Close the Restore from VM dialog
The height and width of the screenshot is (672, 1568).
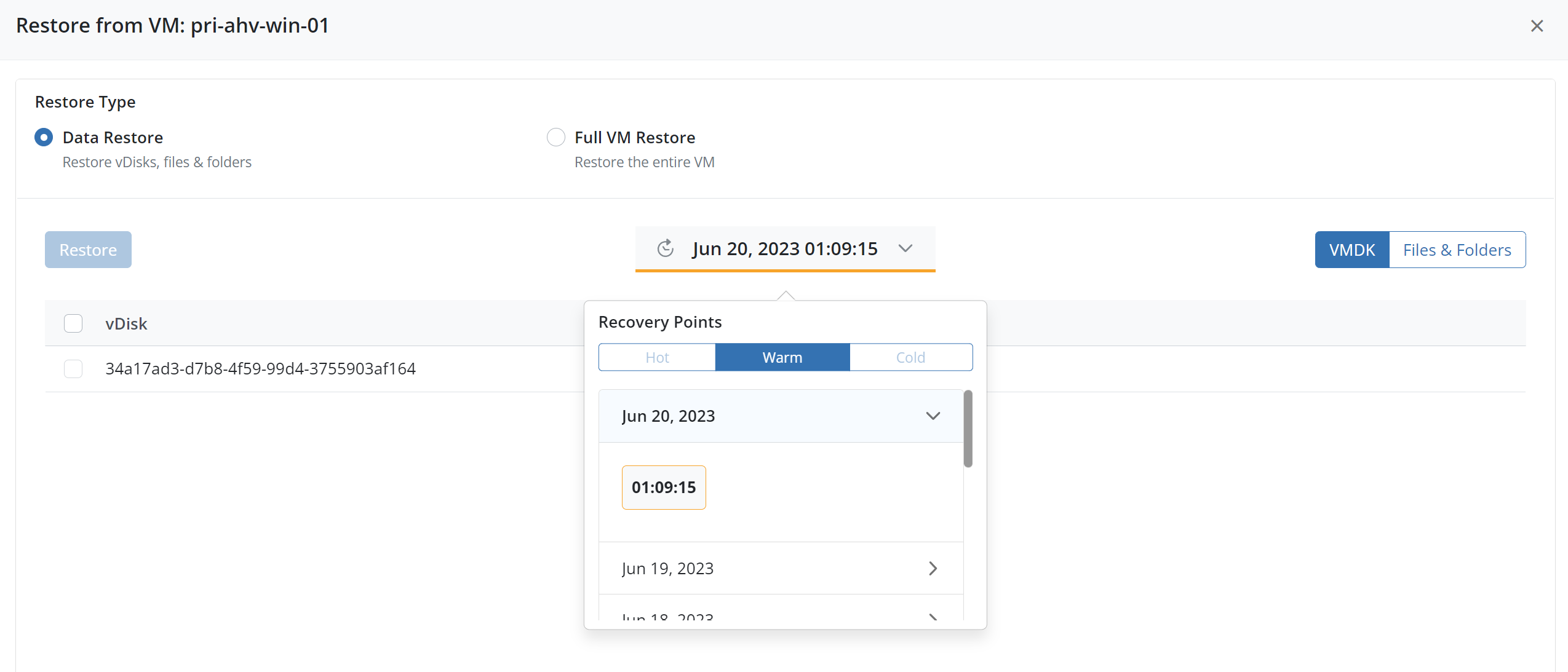coord(1536,26)
